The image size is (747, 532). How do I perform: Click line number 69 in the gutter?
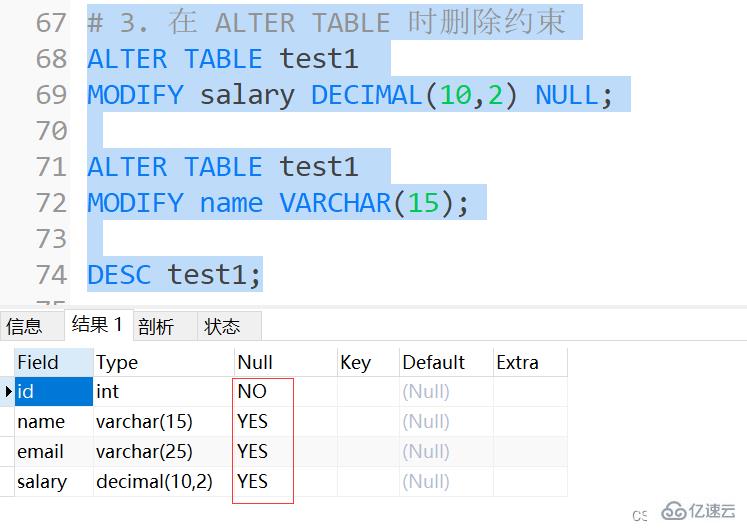[x=51, y=95]
